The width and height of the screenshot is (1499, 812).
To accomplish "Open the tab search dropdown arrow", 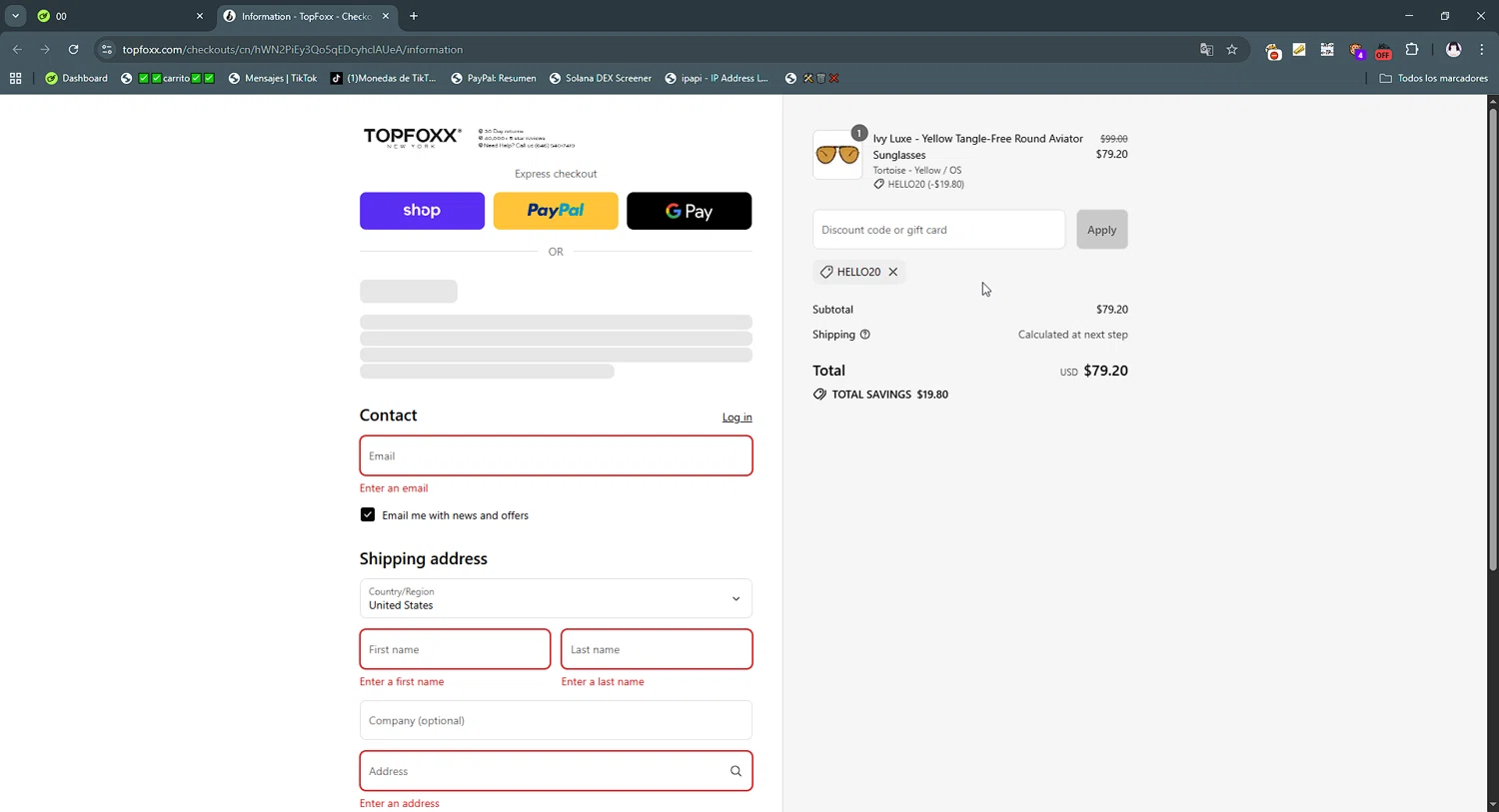I will pos(15,16).
